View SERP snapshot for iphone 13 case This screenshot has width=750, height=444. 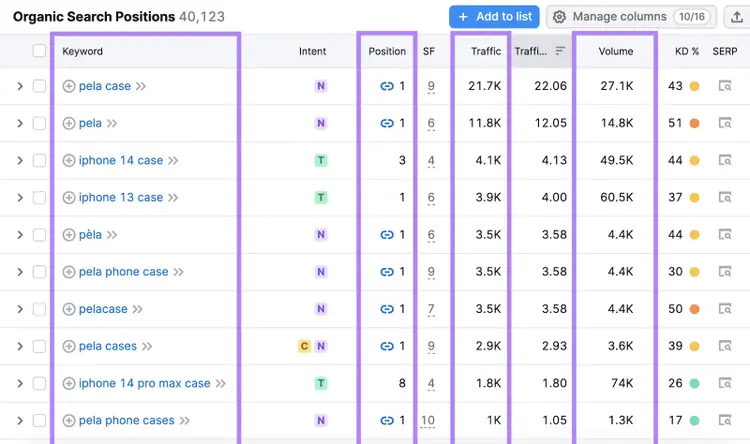point(725,198)
